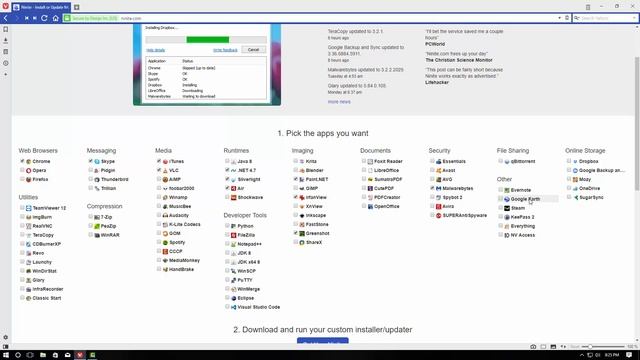
Task: Click 'The Christian Science Monitor' text
Action: (x=459, y=60)
